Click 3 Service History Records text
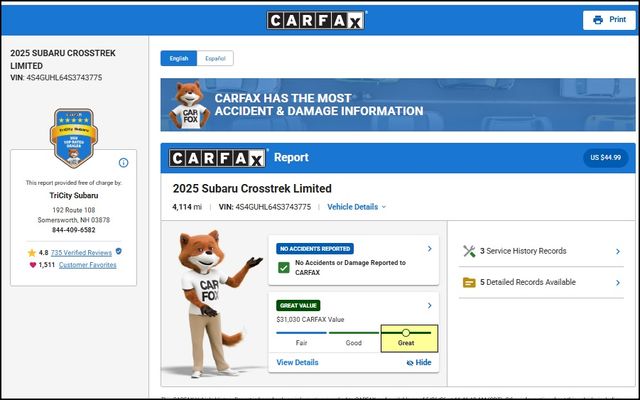The height and width of the screenshot is (400, 640). 523,251
